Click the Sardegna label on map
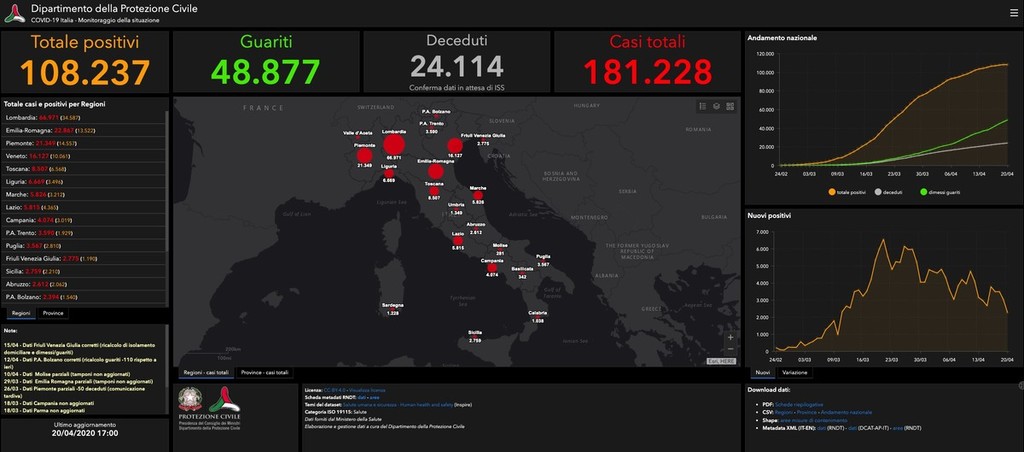This screenshot has height=452, width=1024. coord(393,305)
